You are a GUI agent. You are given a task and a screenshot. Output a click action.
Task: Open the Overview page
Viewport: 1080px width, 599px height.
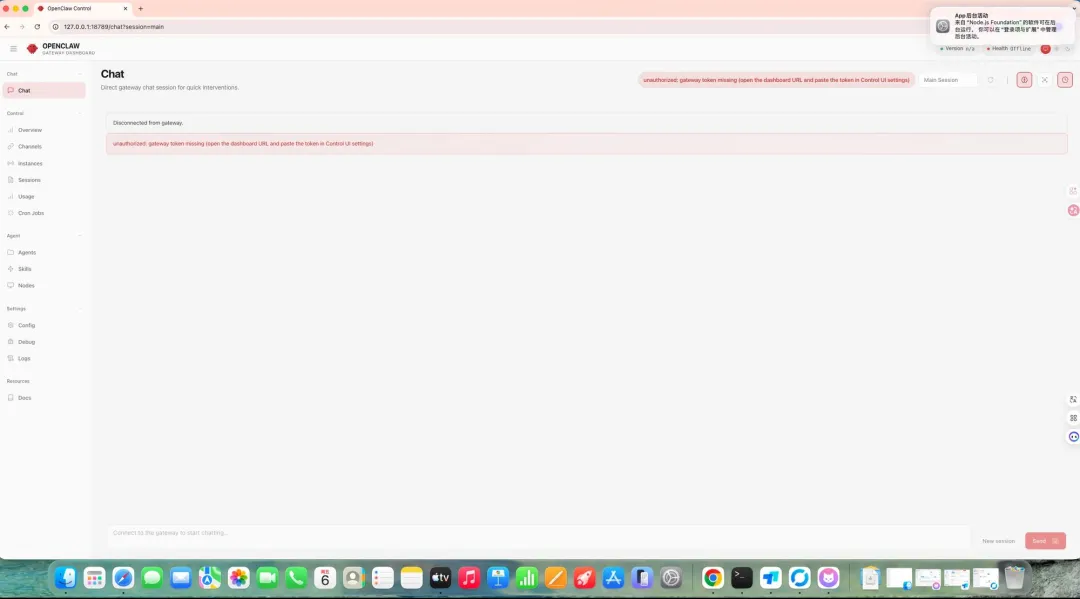[44, 130]
